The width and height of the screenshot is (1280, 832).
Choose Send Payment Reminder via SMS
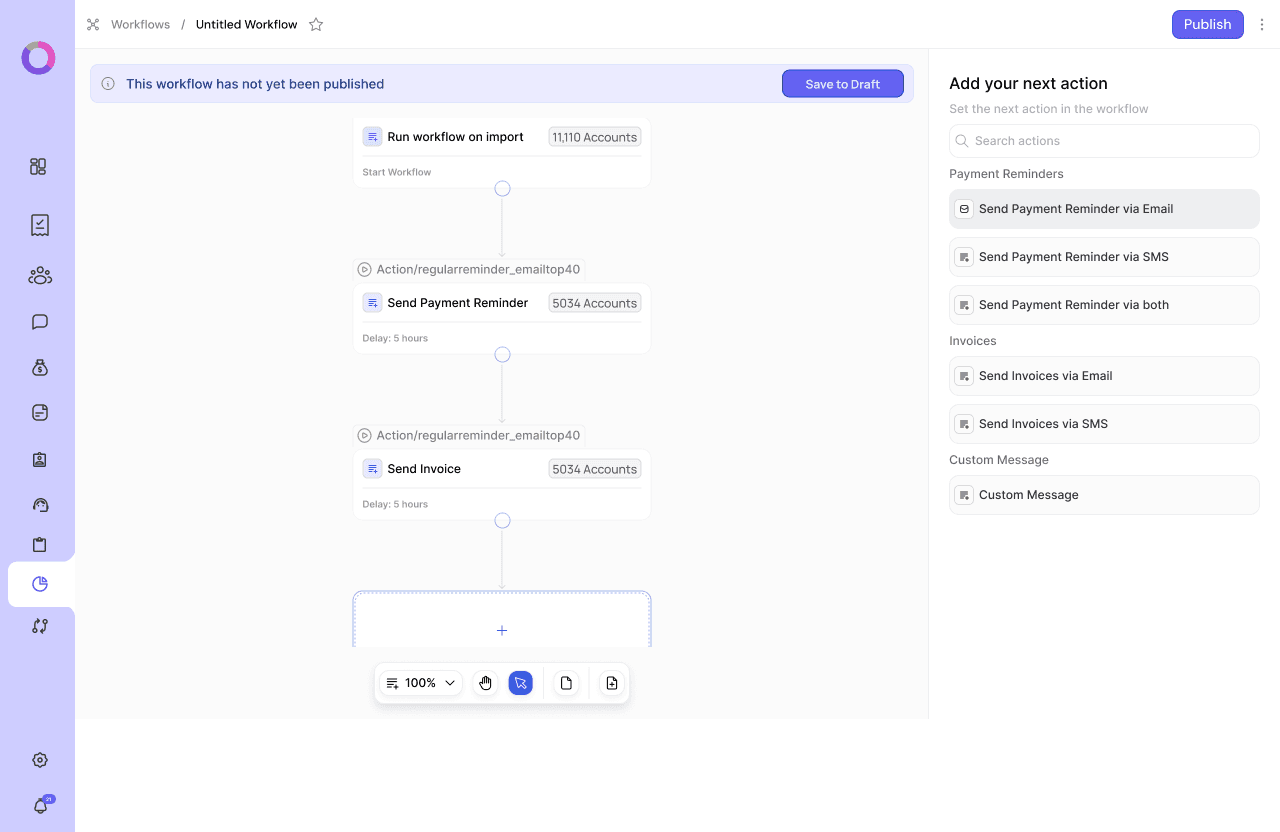click(x=1104, y=257)
